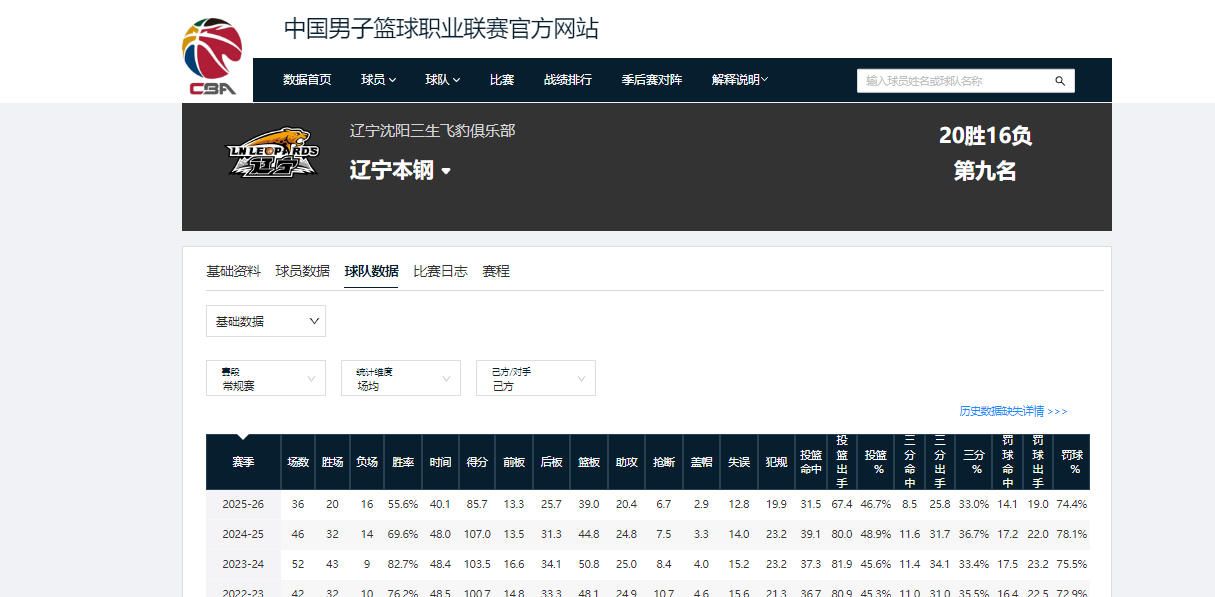Expand the 球队 navigation menu
The image size is (1215, 597).
pyautogui.click(x=442, y=80)
